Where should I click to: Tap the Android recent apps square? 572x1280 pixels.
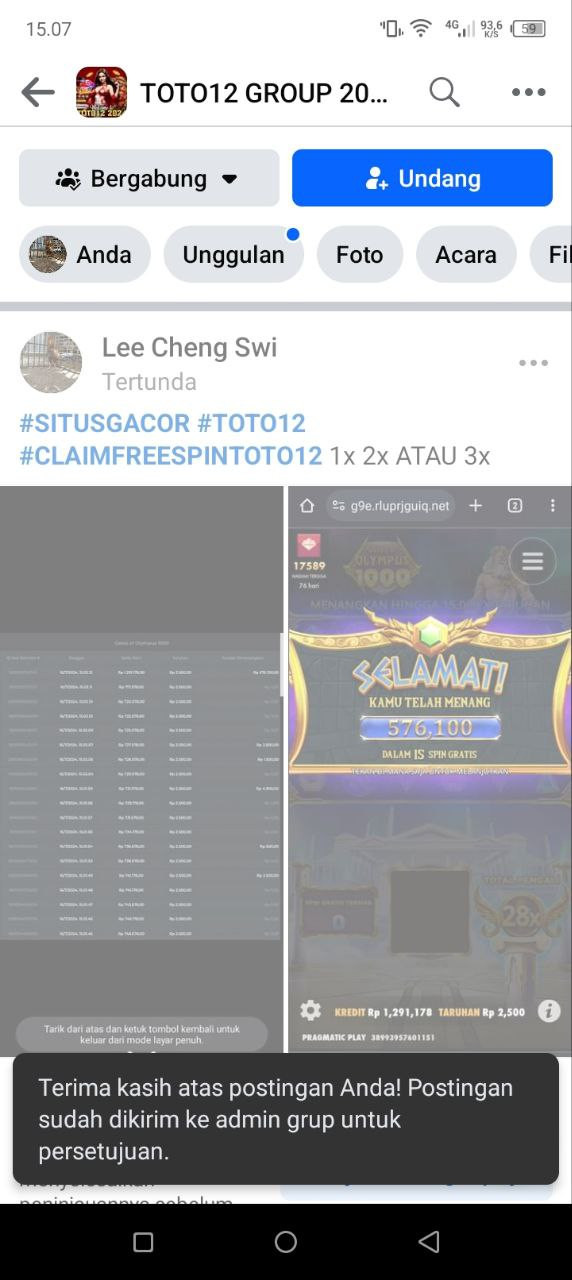click(143, 1242)
